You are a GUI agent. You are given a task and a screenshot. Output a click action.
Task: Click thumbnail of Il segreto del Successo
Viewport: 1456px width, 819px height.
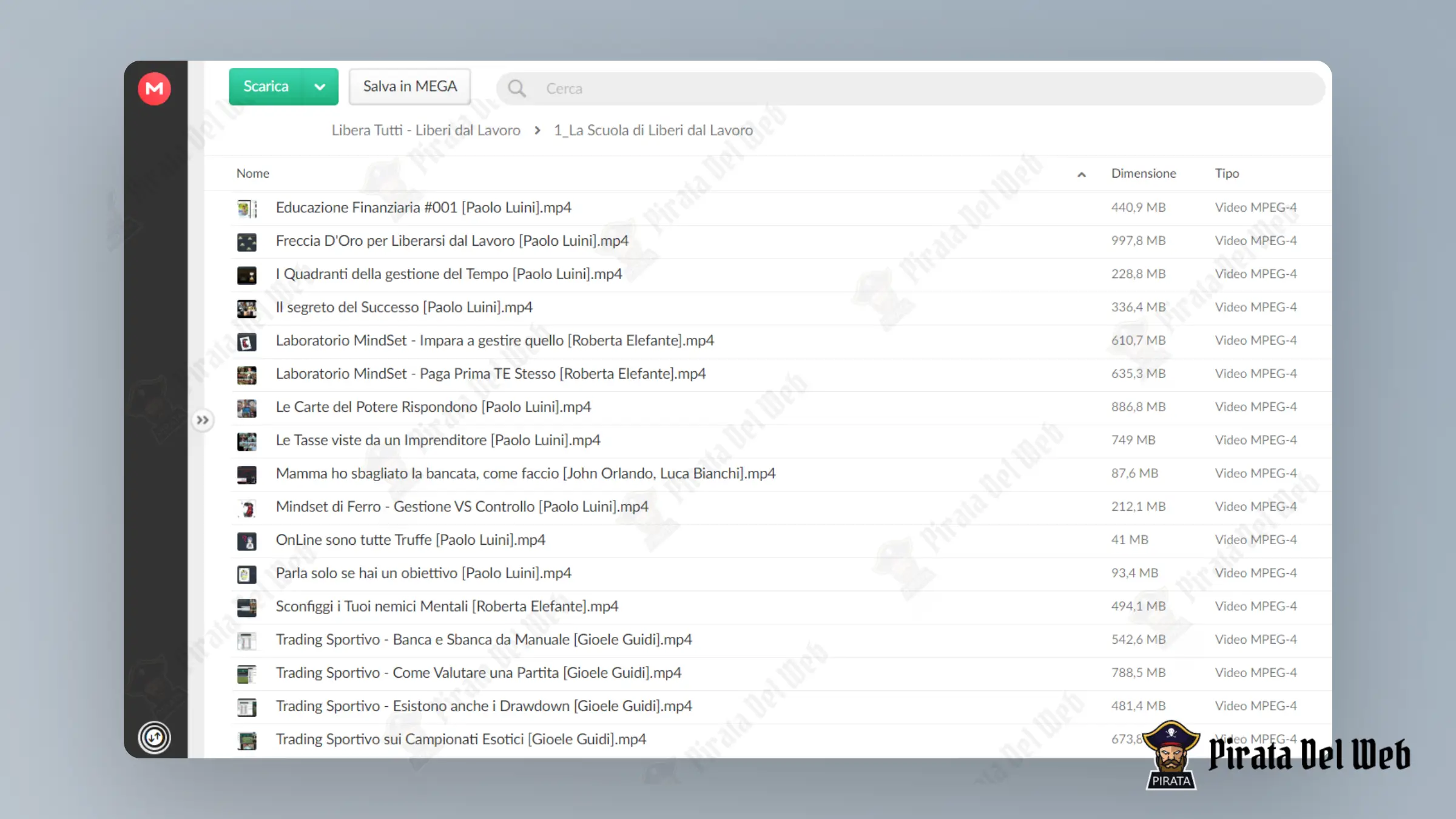pos(247,309)
